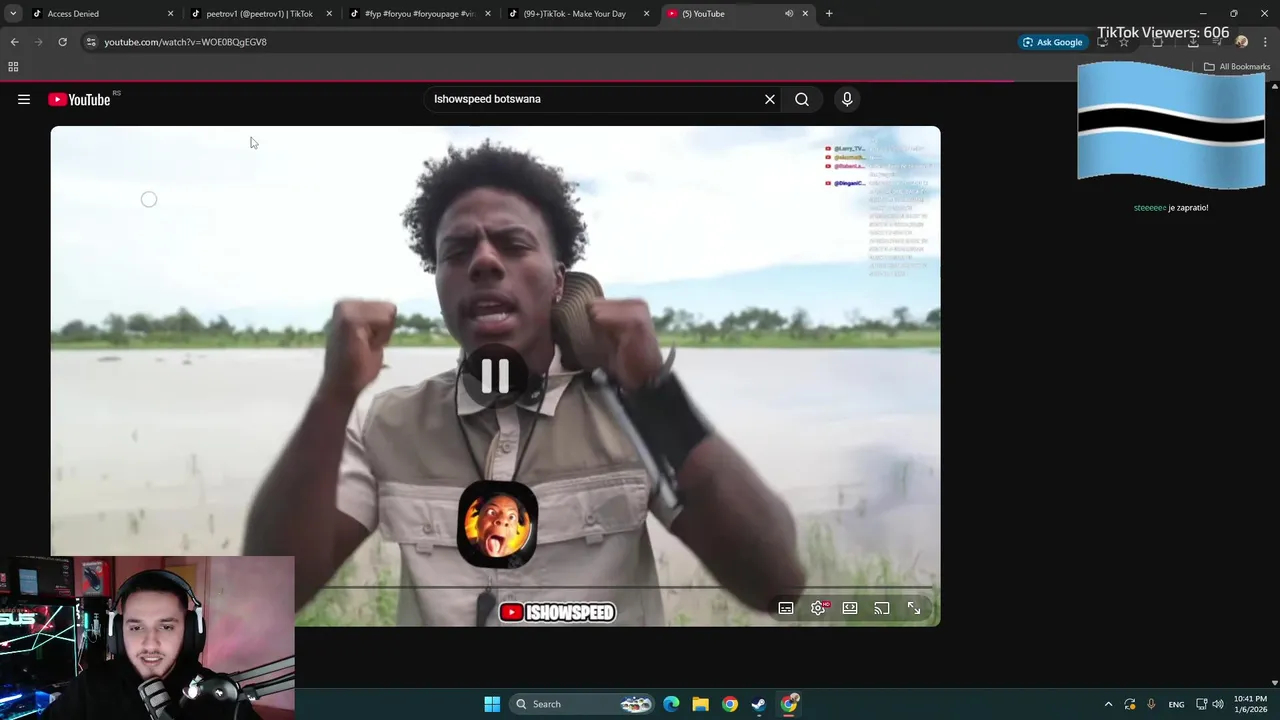1280x720 pixels.
Task: Open File Explorer from the taskbar
Action: tap(700, 704)
